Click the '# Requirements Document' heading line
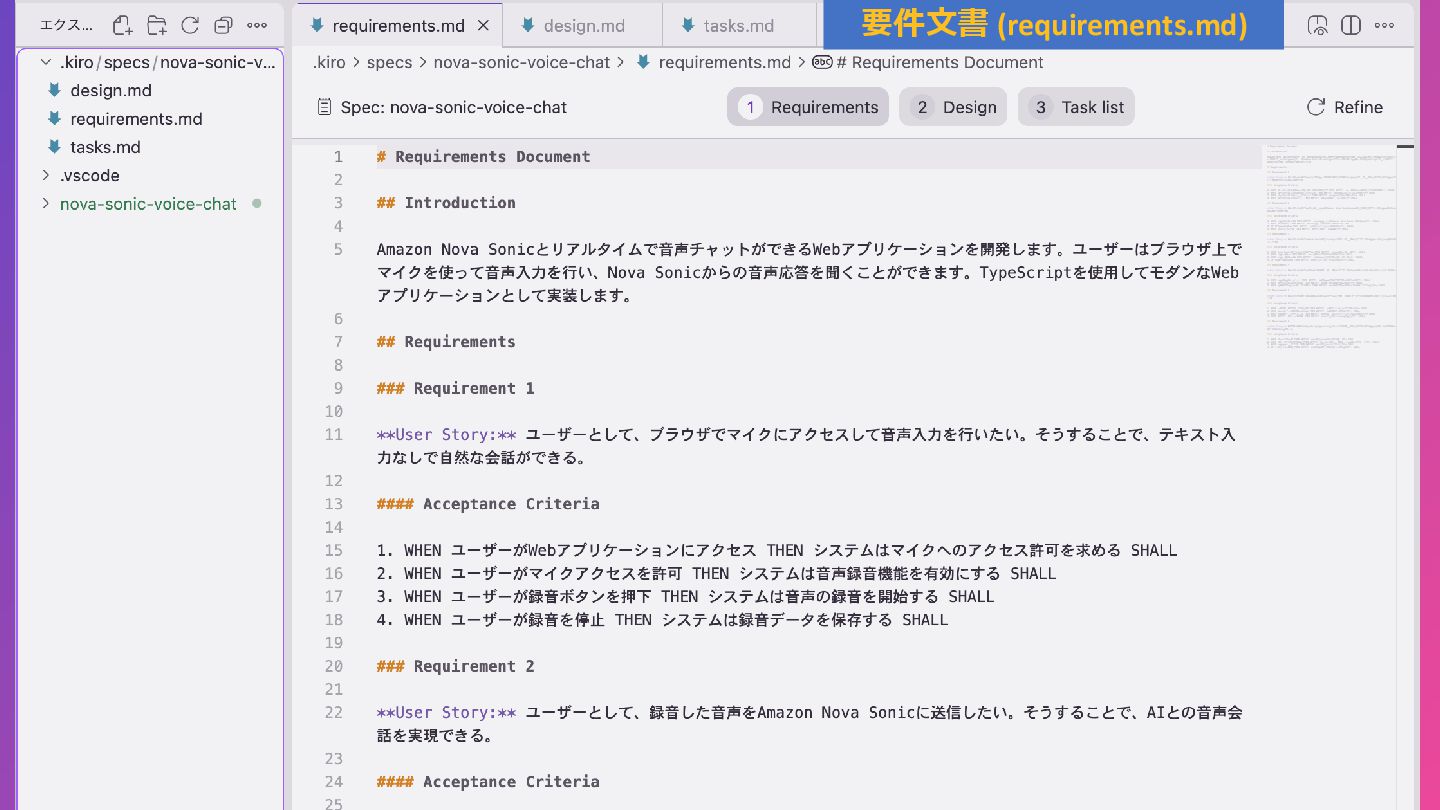This screenshot has height=810, width=1440. pos(483,156)
